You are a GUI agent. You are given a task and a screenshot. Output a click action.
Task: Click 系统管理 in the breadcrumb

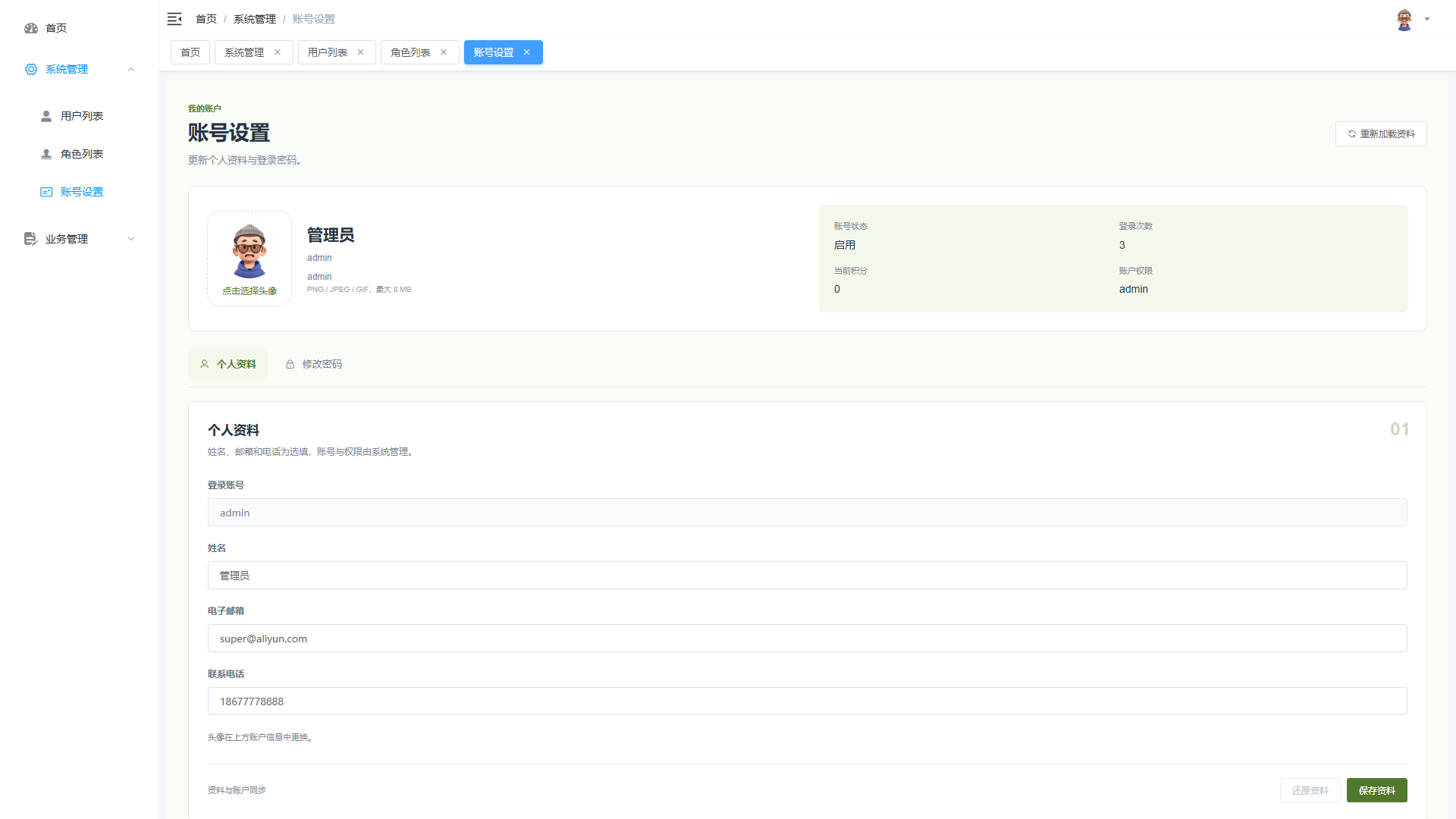(255, 19)
